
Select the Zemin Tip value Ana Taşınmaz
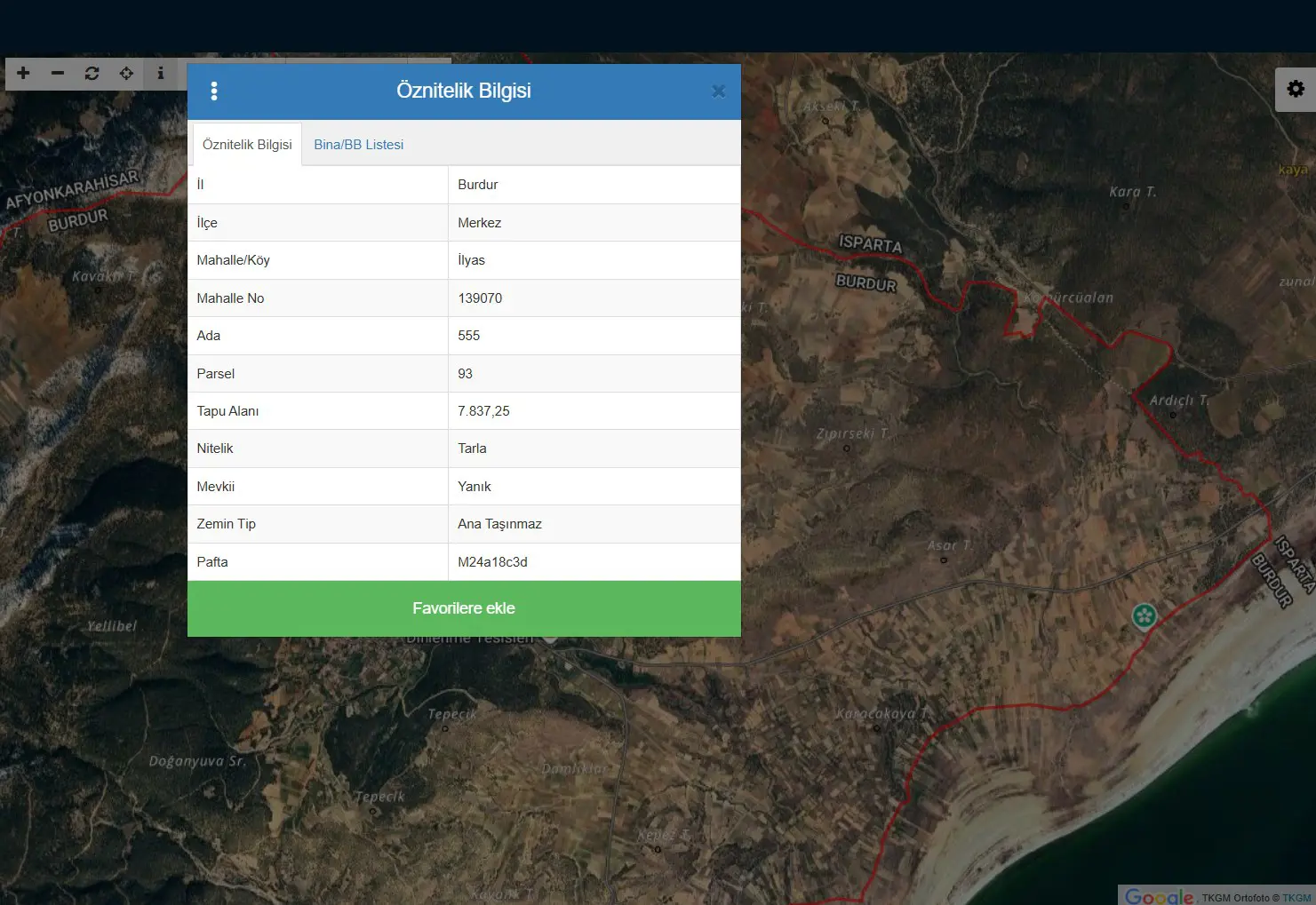(x=499, y=524)
